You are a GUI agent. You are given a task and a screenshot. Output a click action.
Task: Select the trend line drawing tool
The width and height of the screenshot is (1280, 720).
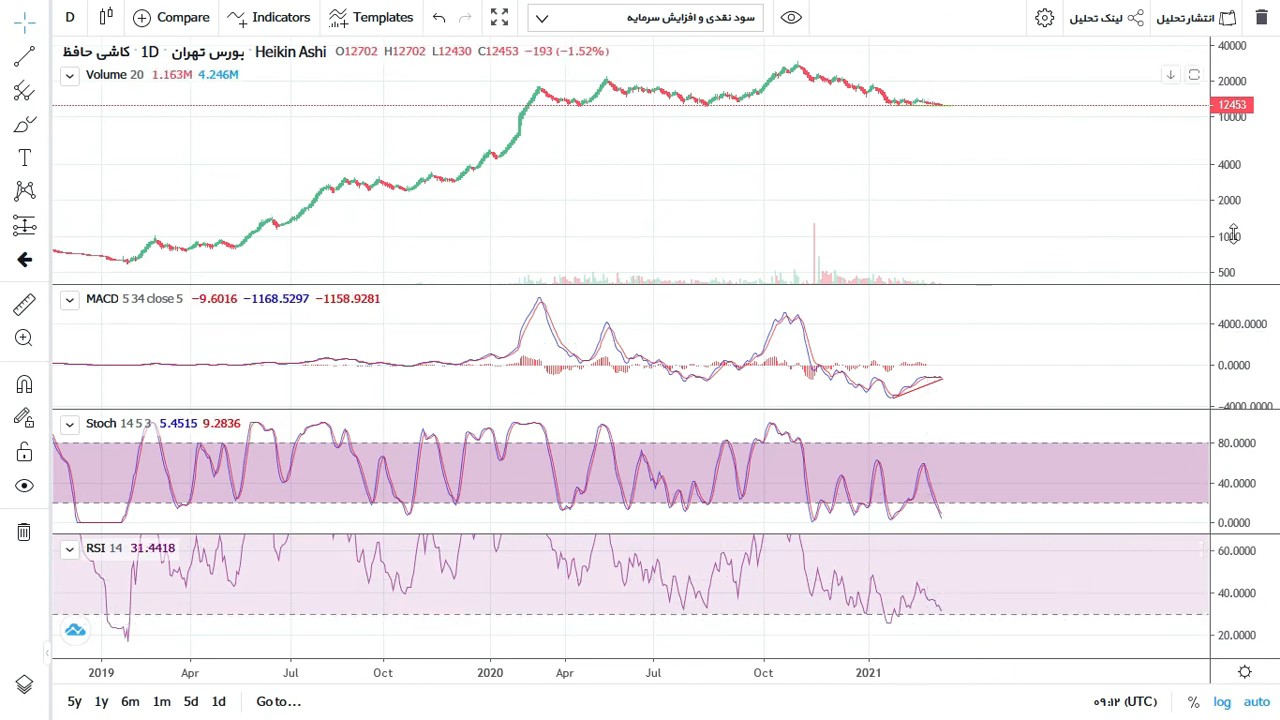pyautogui.click(x=25, y=57)
